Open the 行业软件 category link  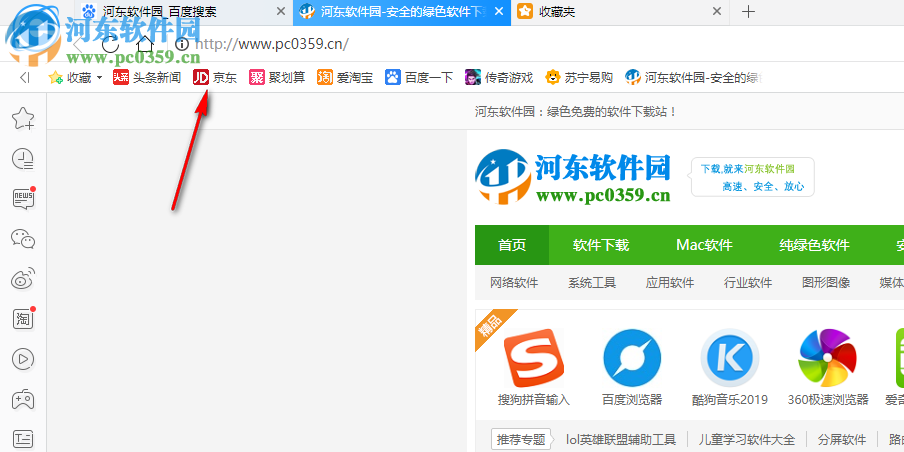[x=747, y=282]
